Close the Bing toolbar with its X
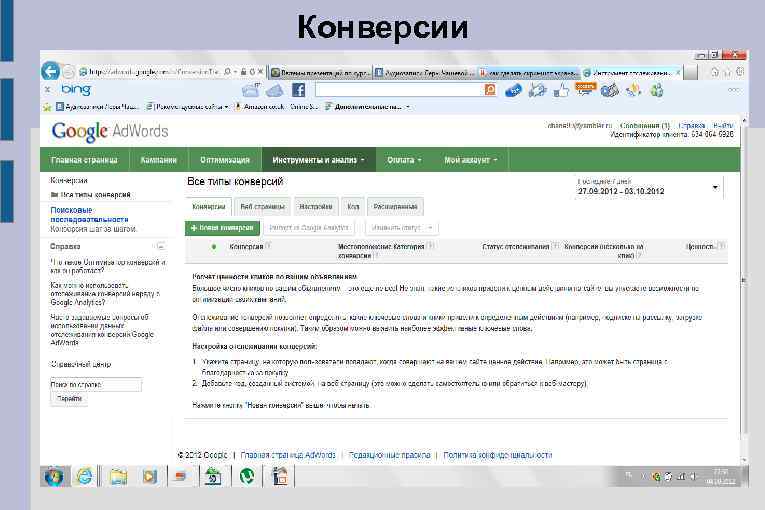765x510 pixels. [47, 90]
